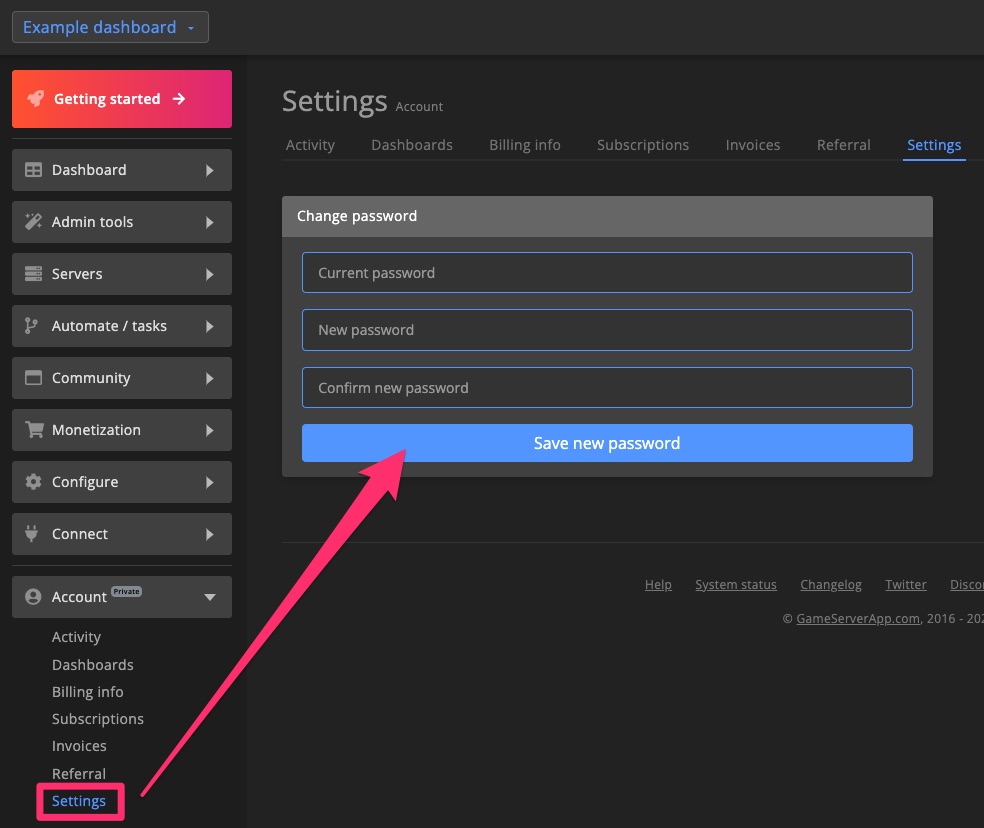Click the Configure gear icon

[33, 482]
